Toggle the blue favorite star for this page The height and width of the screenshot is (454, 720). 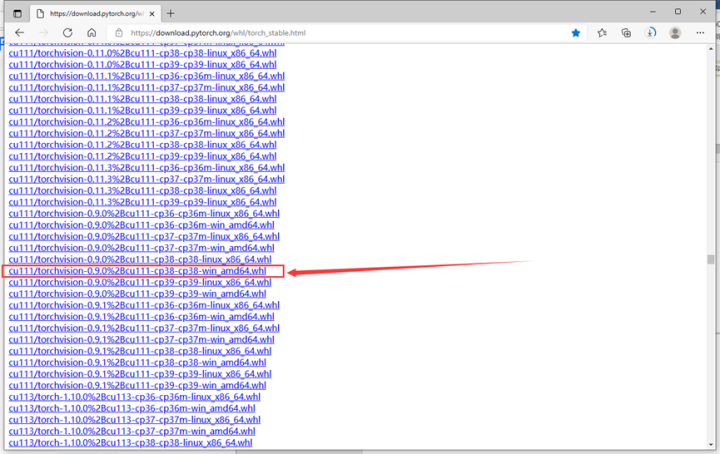[x=576, y=33]
